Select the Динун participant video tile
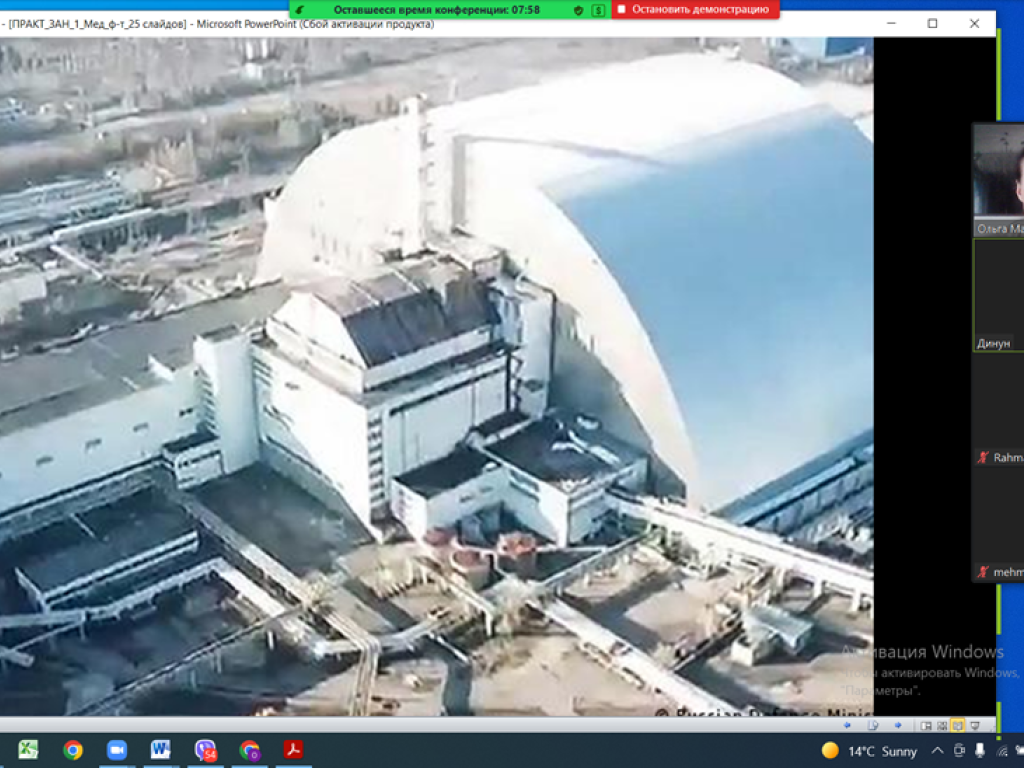1024x768 pixels. tap(999, 295)
